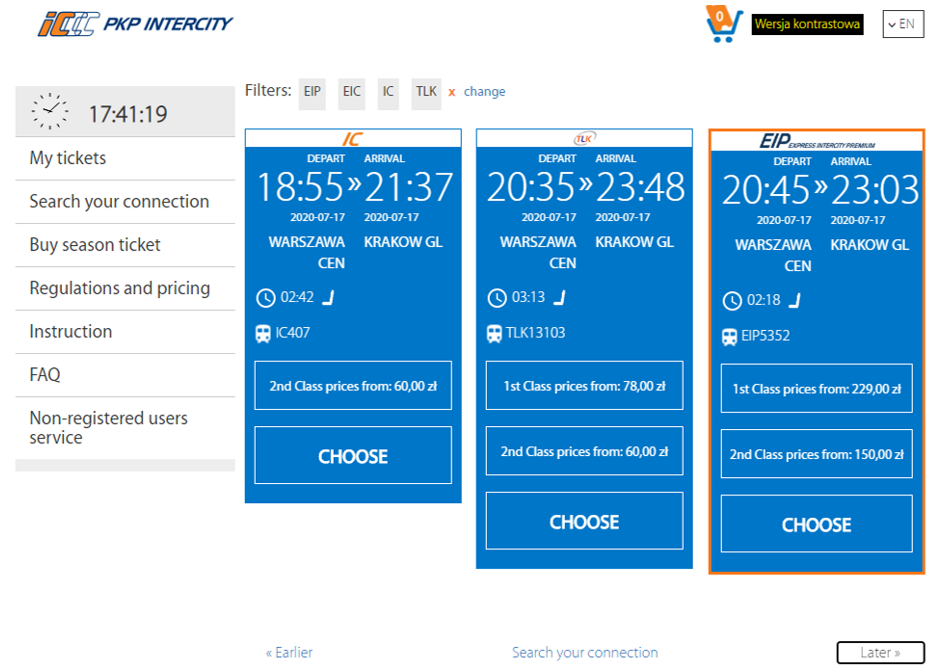The height and width of the screenshot is (670, 940).
Task: Click travel duration 03:13
Action: tap(529, 297)
